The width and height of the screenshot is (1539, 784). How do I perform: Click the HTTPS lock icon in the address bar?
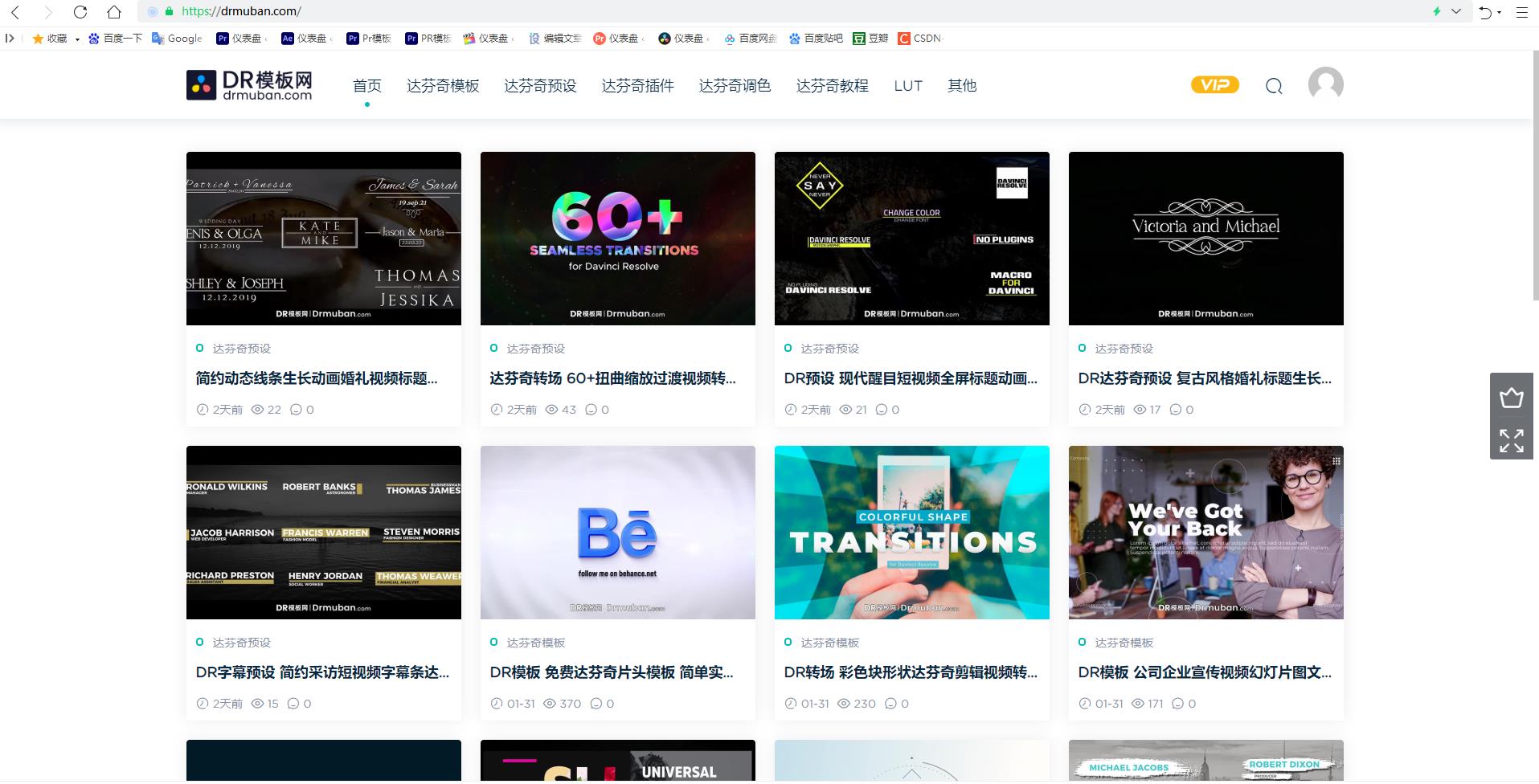(169, 11)
